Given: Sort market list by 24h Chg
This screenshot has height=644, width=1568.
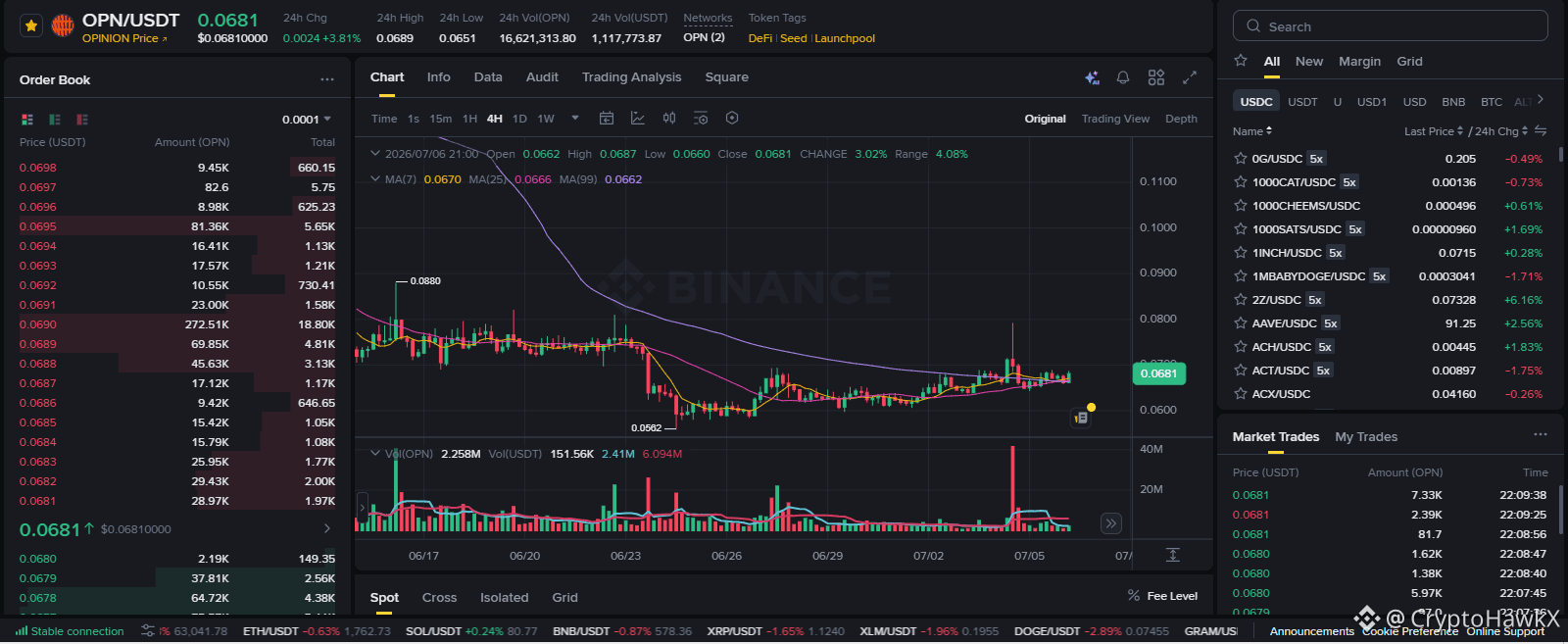Looking at the screenshot, I should (x=1501, y=131).
